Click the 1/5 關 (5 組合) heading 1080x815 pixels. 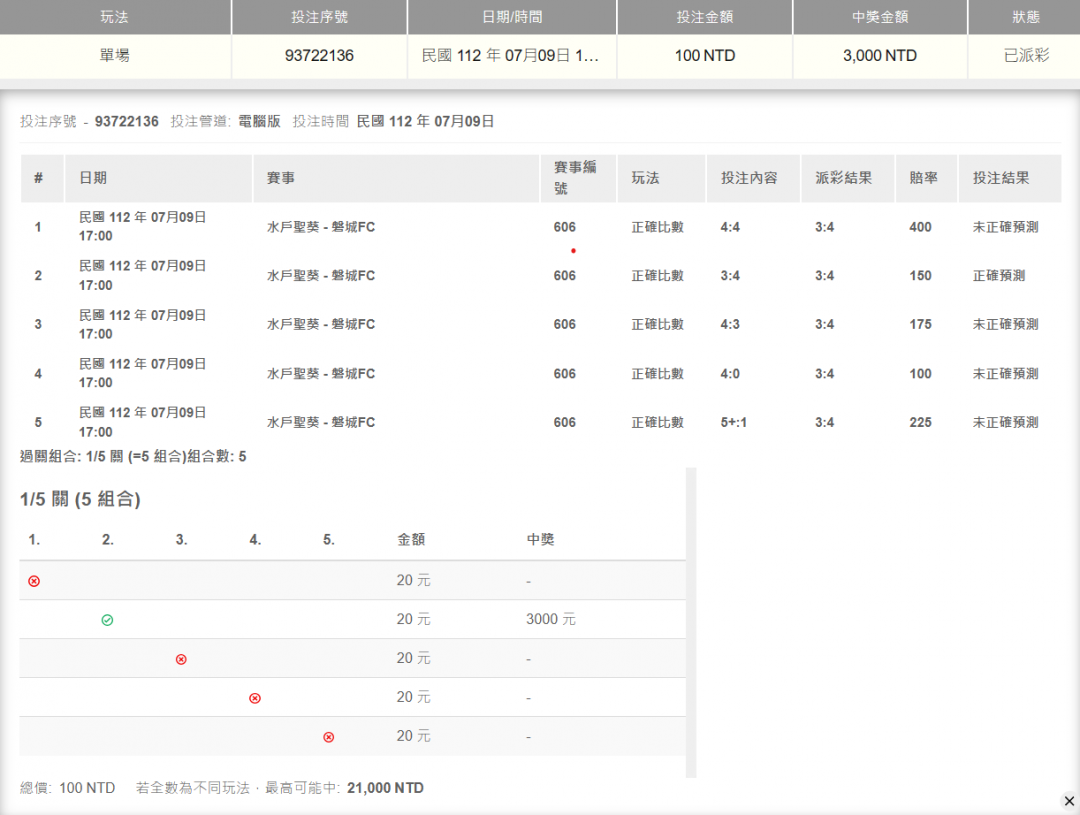tap(80, 500)
